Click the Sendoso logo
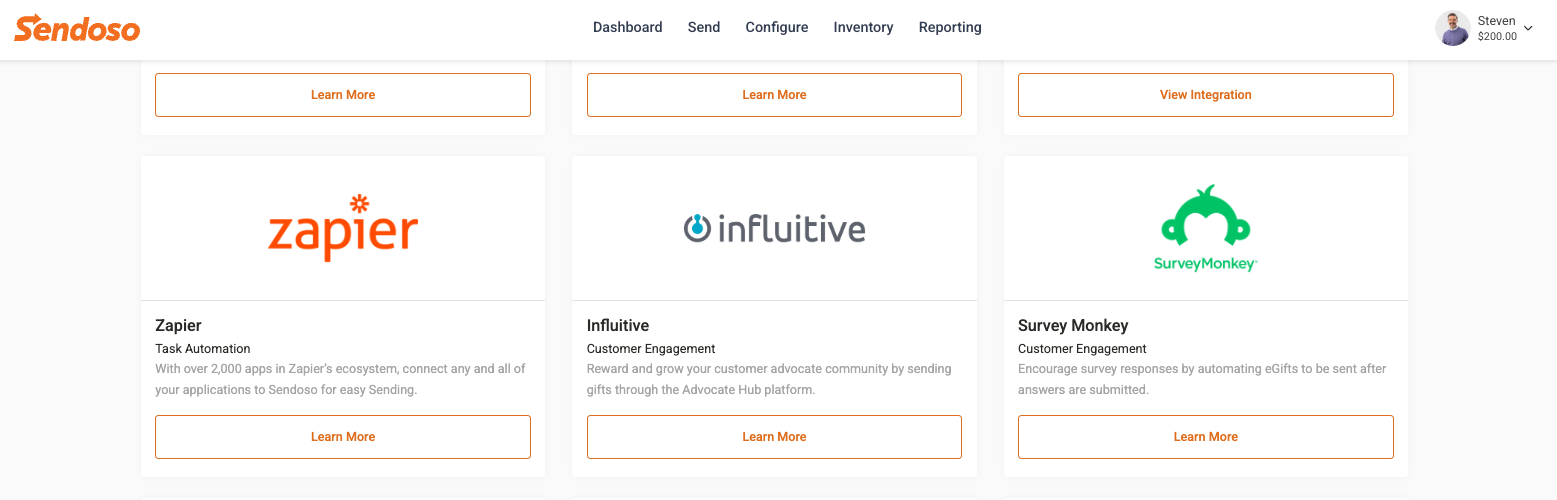This screenshot has height=500, width=1557. [77, 28]
